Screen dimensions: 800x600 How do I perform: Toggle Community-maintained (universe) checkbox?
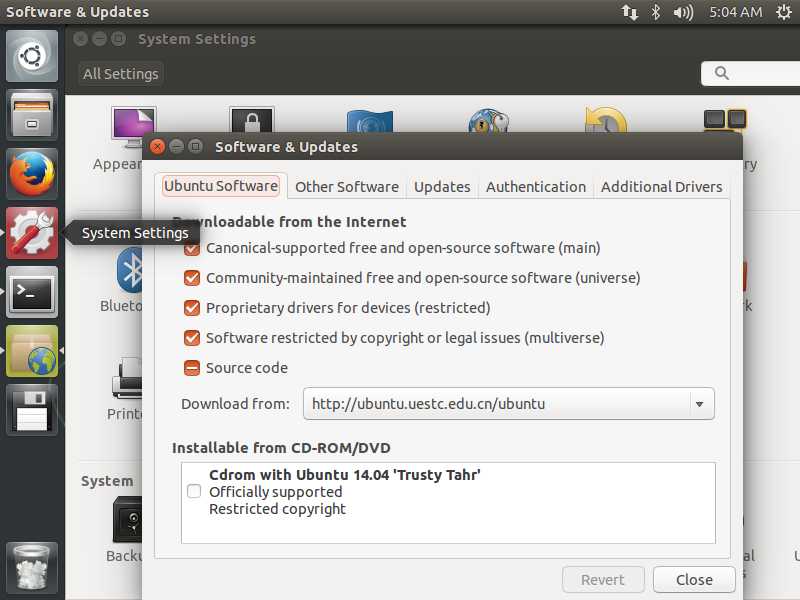coord(192,278)
